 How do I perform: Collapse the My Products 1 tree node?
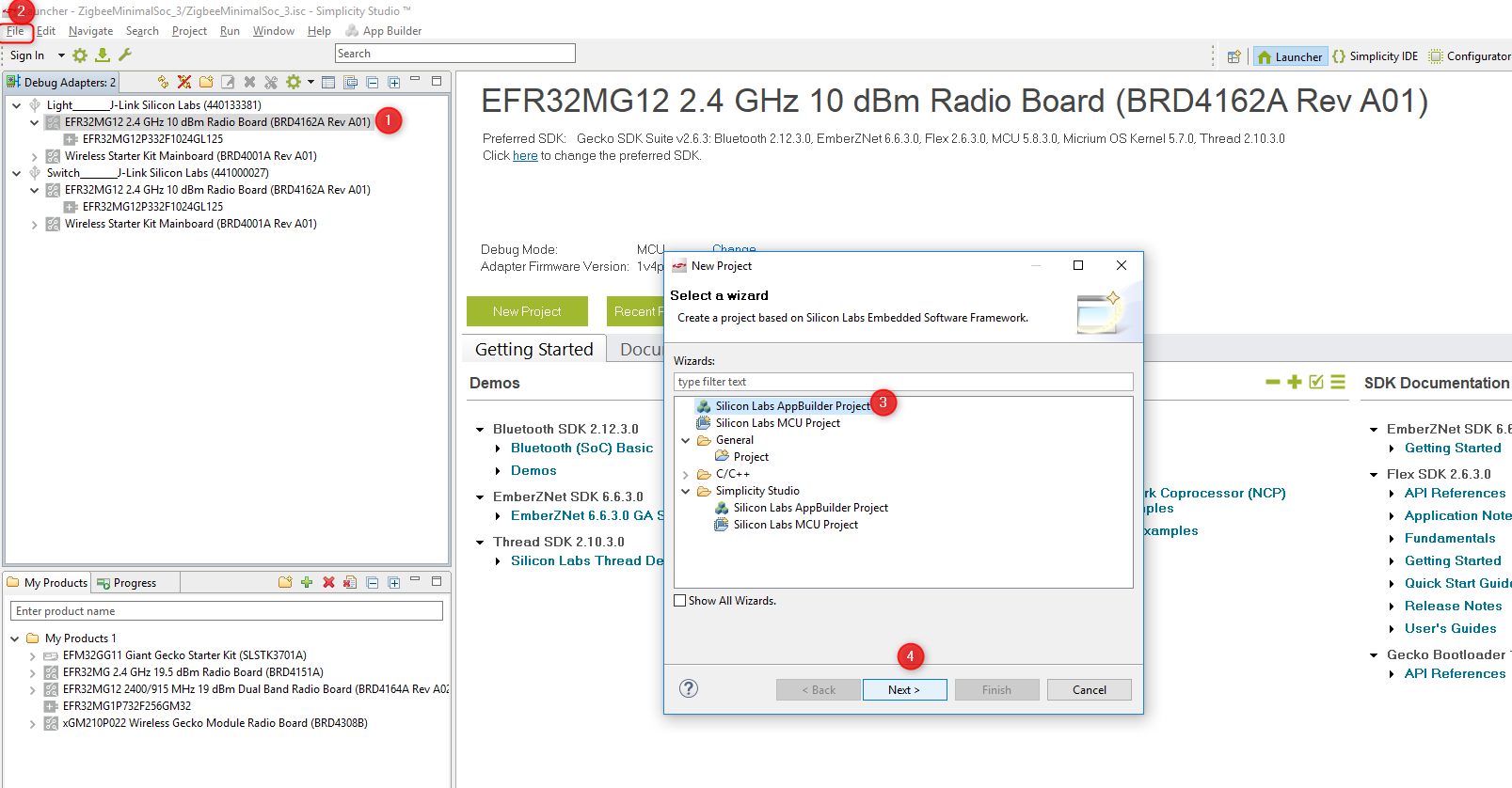15,638
